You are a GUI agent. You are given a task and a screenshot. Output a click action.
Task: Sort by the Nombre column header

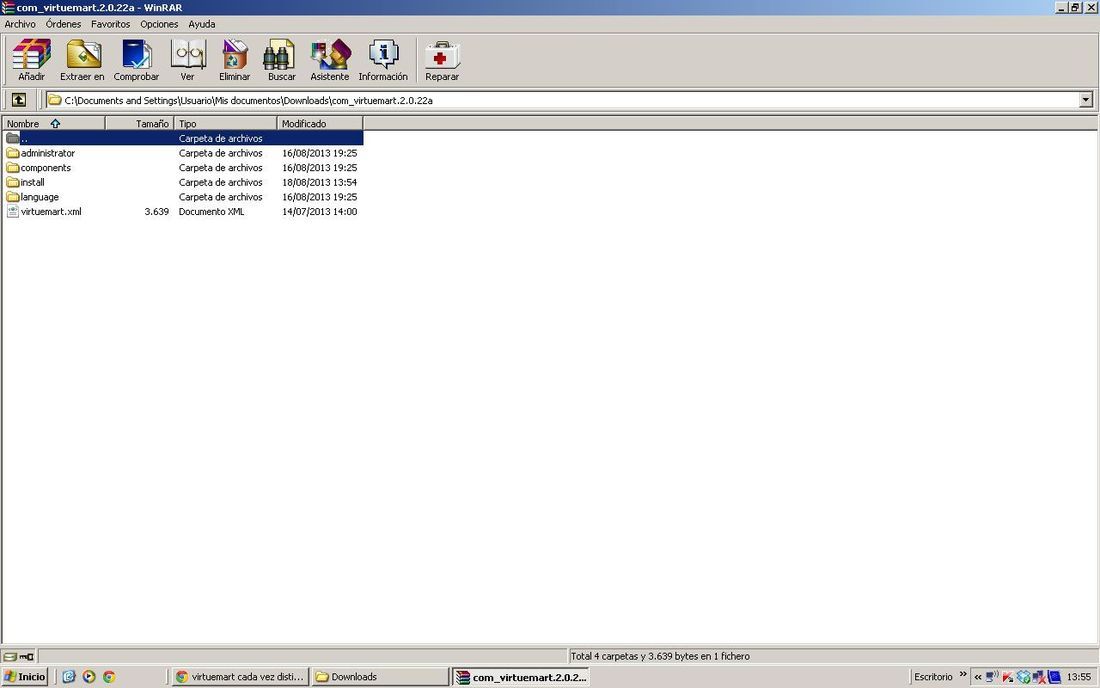(x=53, y=123)
